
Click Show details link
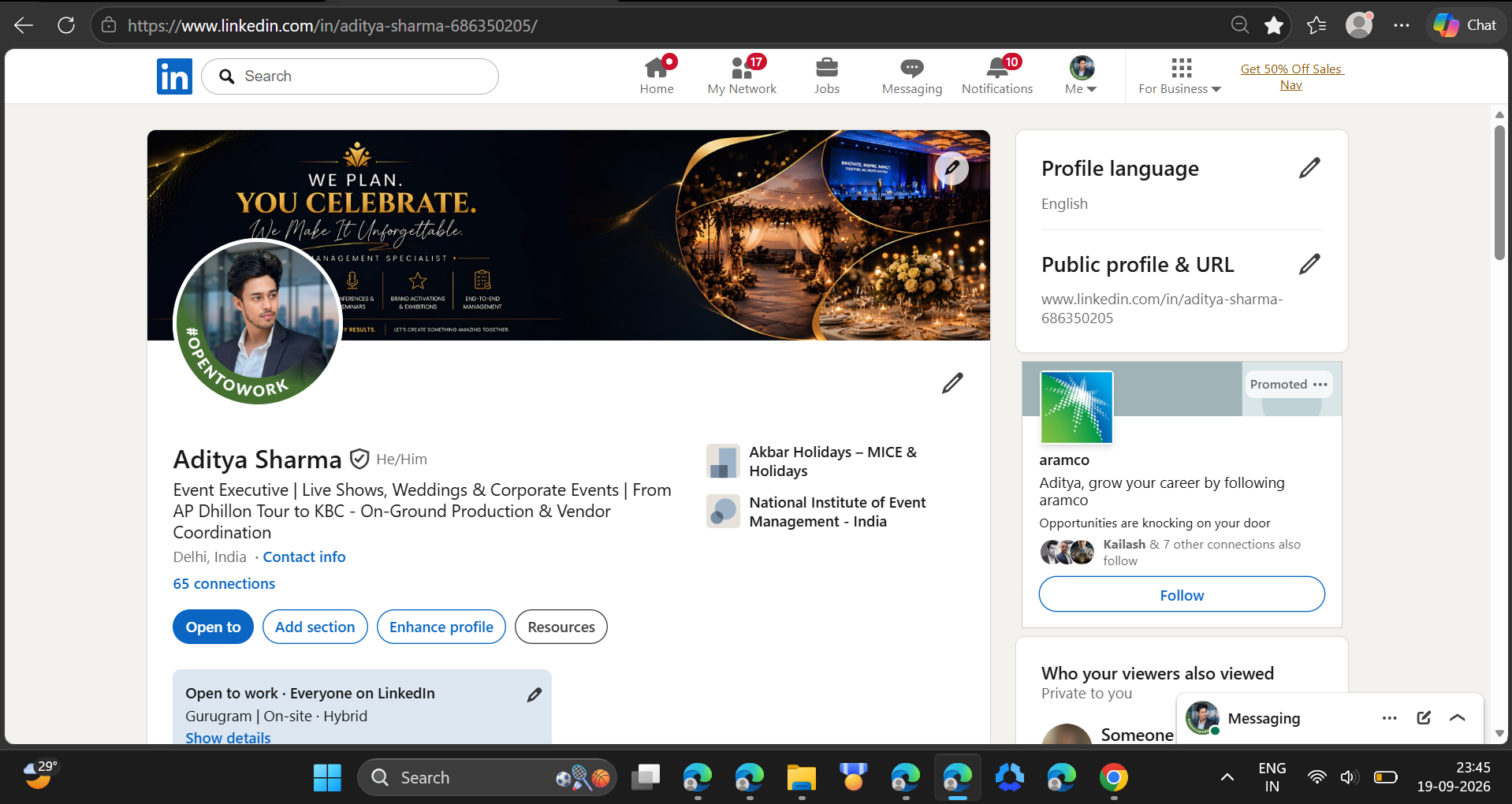[x=228, y=738]
